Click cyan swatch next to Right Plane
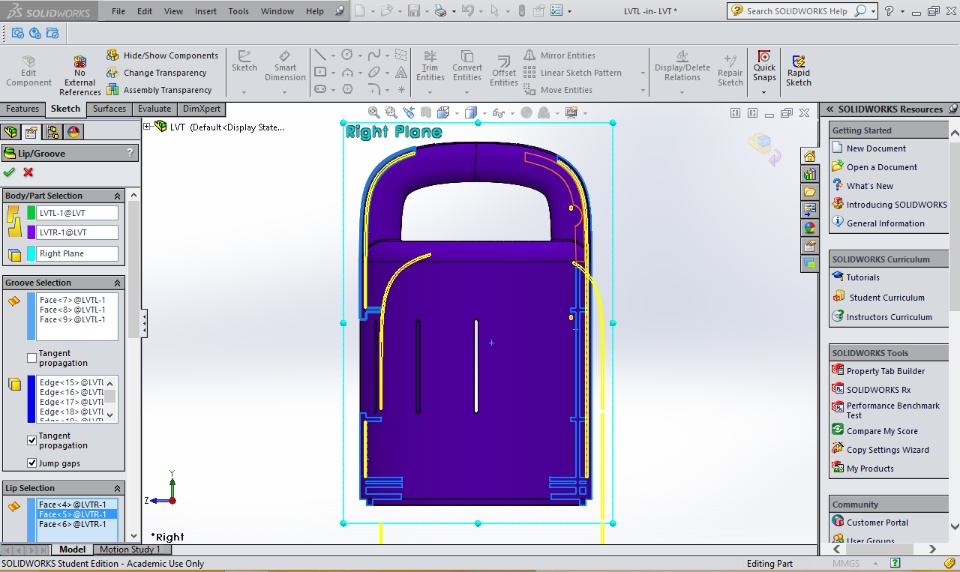This screenshot has width=960, height=572. 31,254
